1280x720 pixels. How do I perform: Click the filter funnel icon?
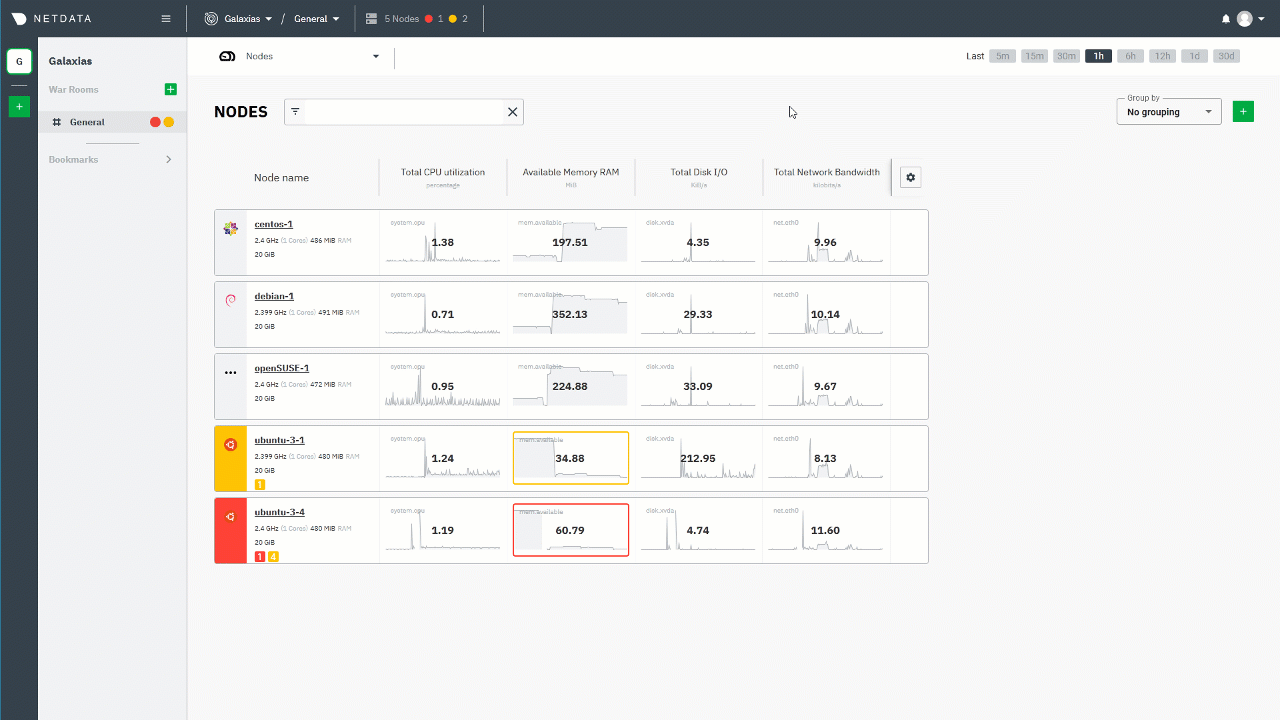click(x=295, y=112)
